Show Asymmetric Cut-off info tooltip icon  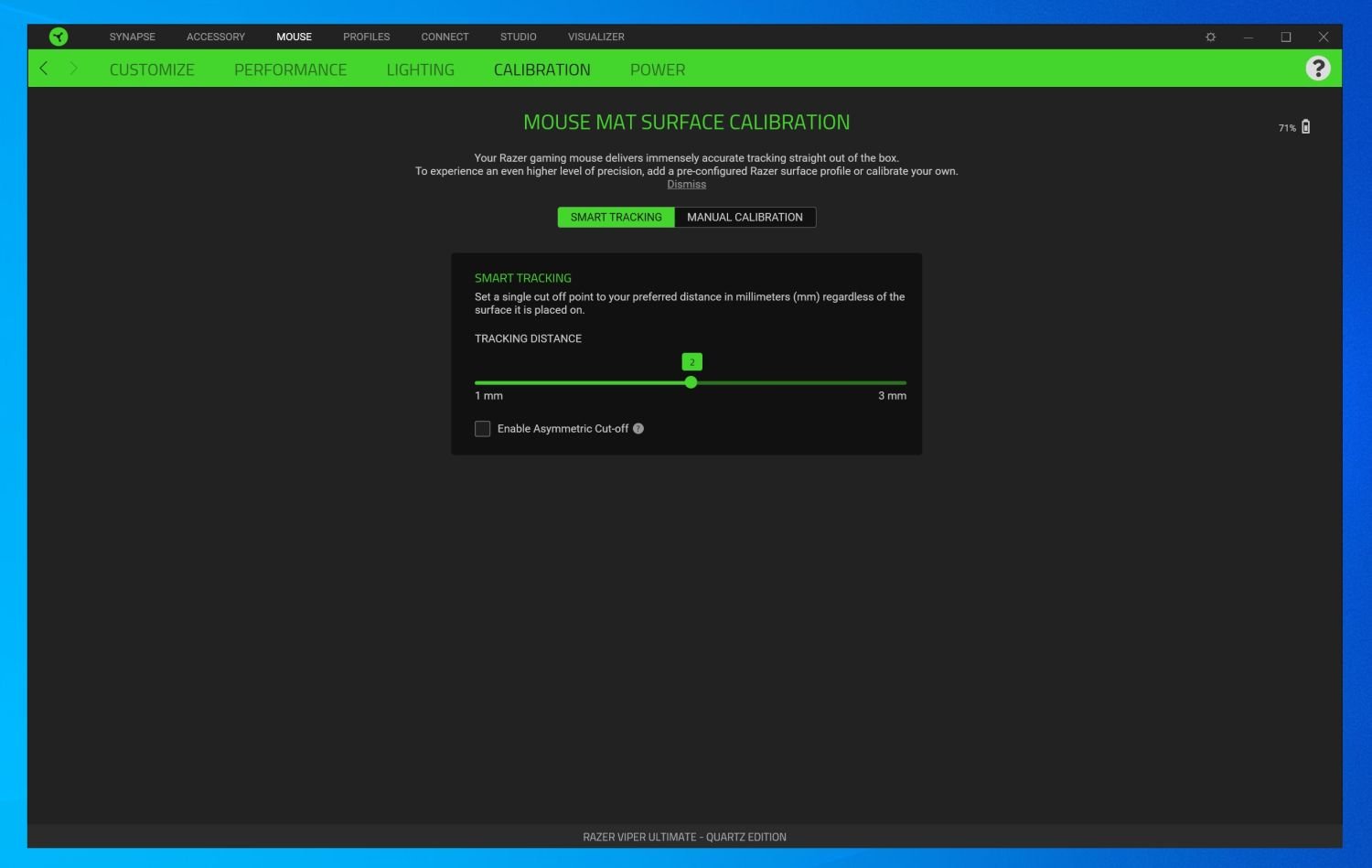tap(638, 429)
